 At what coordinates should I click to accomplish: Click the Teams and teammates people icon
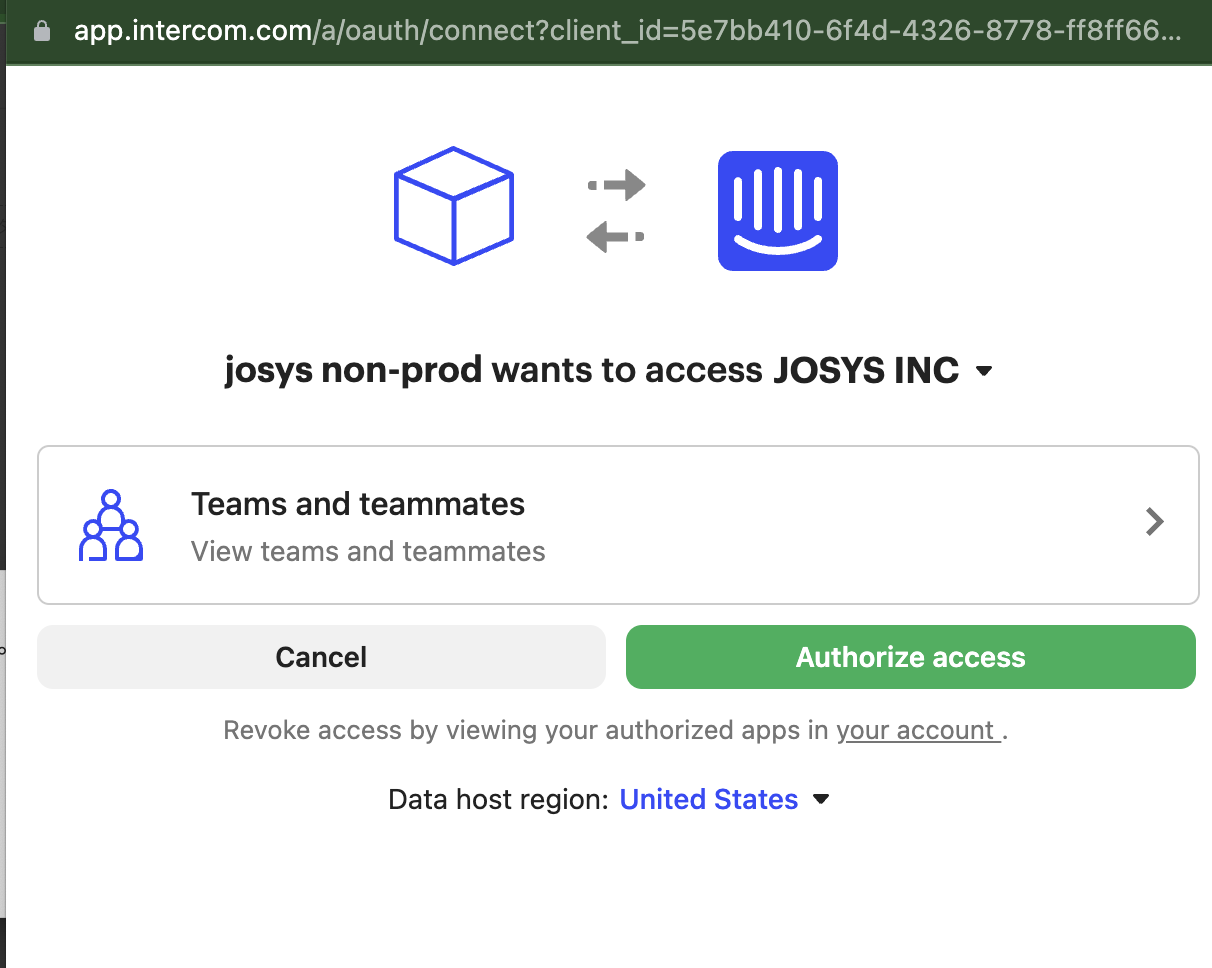point(110,525)
